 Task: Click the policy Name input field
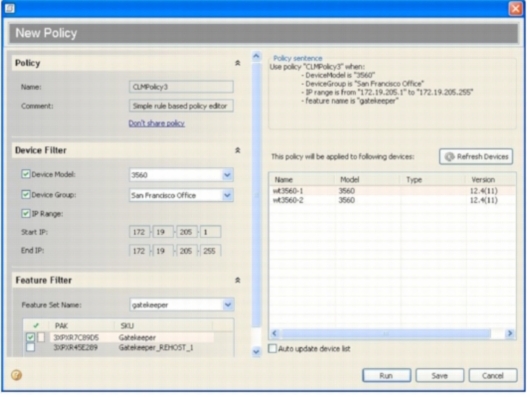pos(181,87)
